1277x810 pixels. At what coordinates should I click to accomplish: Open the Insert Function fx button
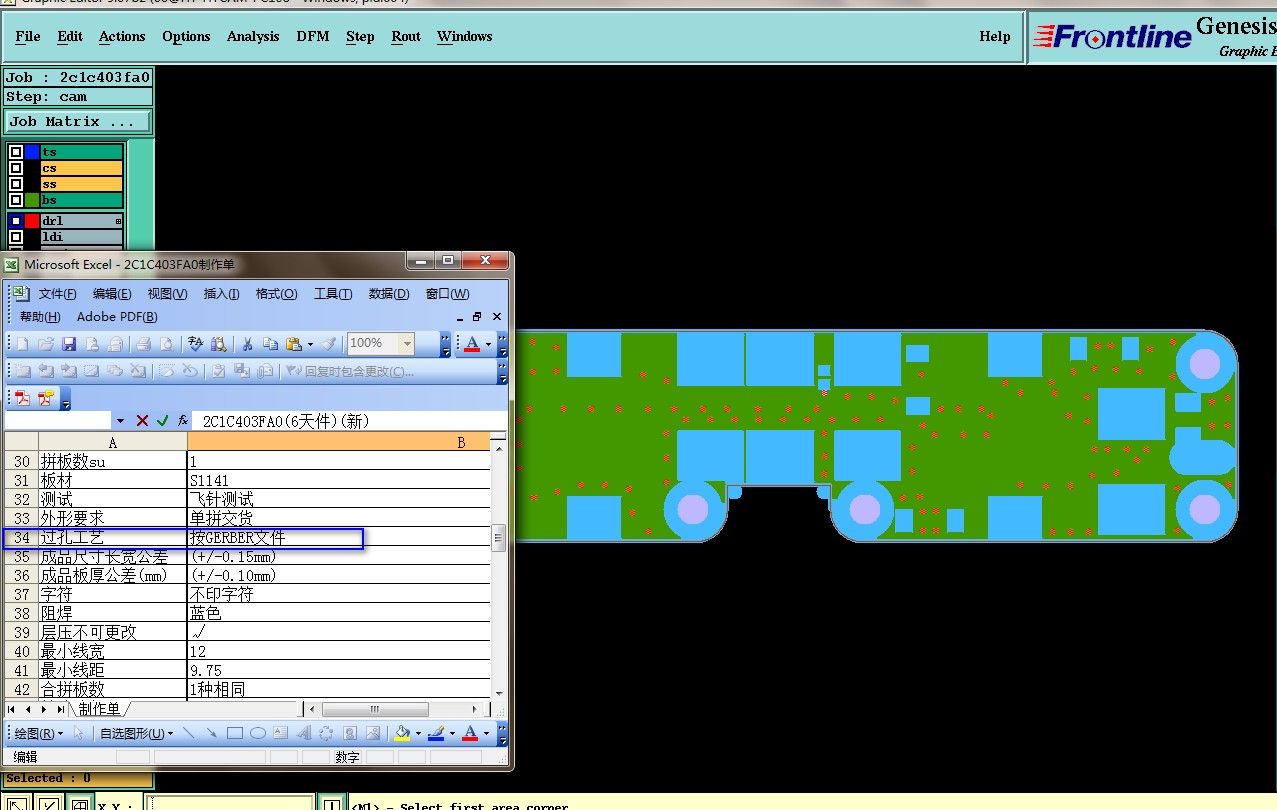pyautogui.click(x=183, y=421)
